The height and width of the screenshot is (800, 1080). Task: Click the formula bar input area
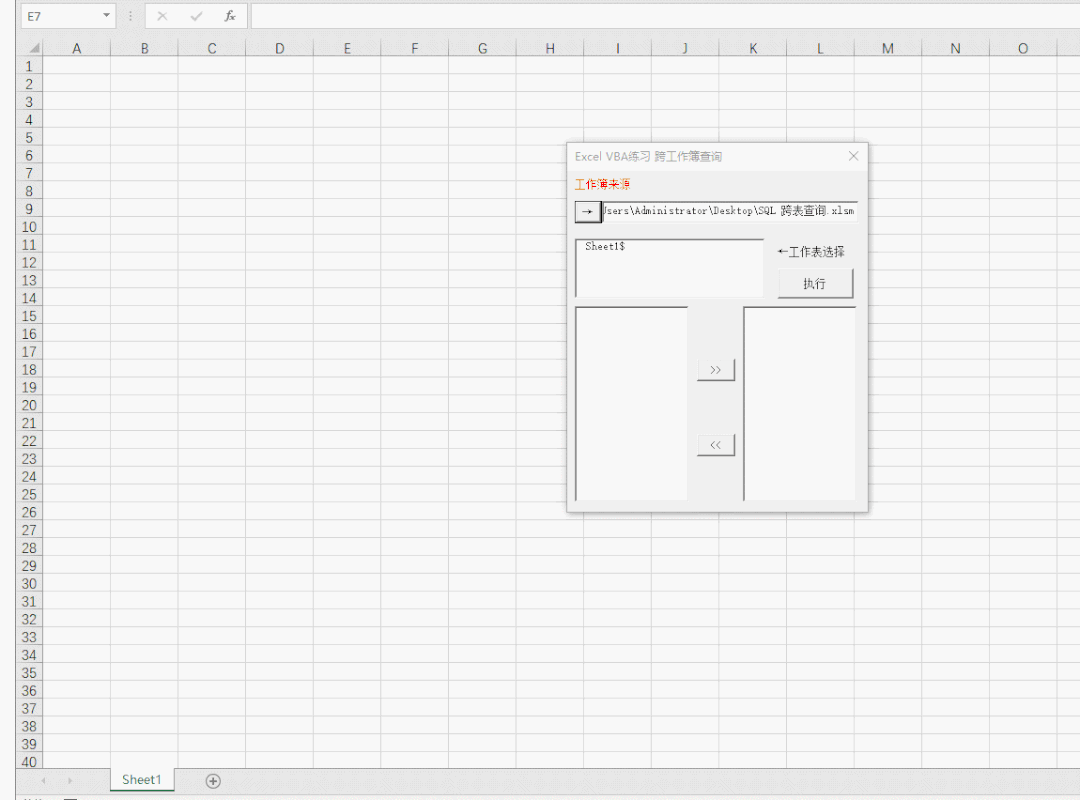pyautogui.click(x=665, y=16)
